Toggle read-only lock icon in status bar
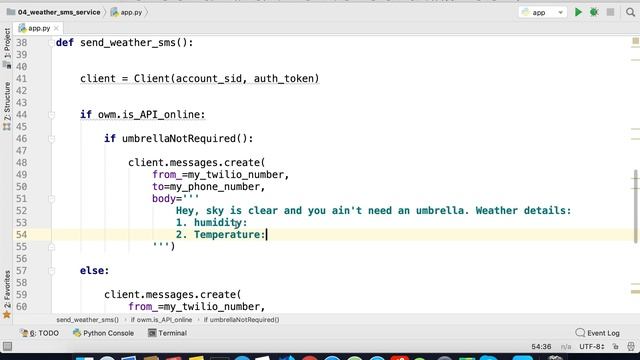640x360 pixels. [x=616, y=347]
